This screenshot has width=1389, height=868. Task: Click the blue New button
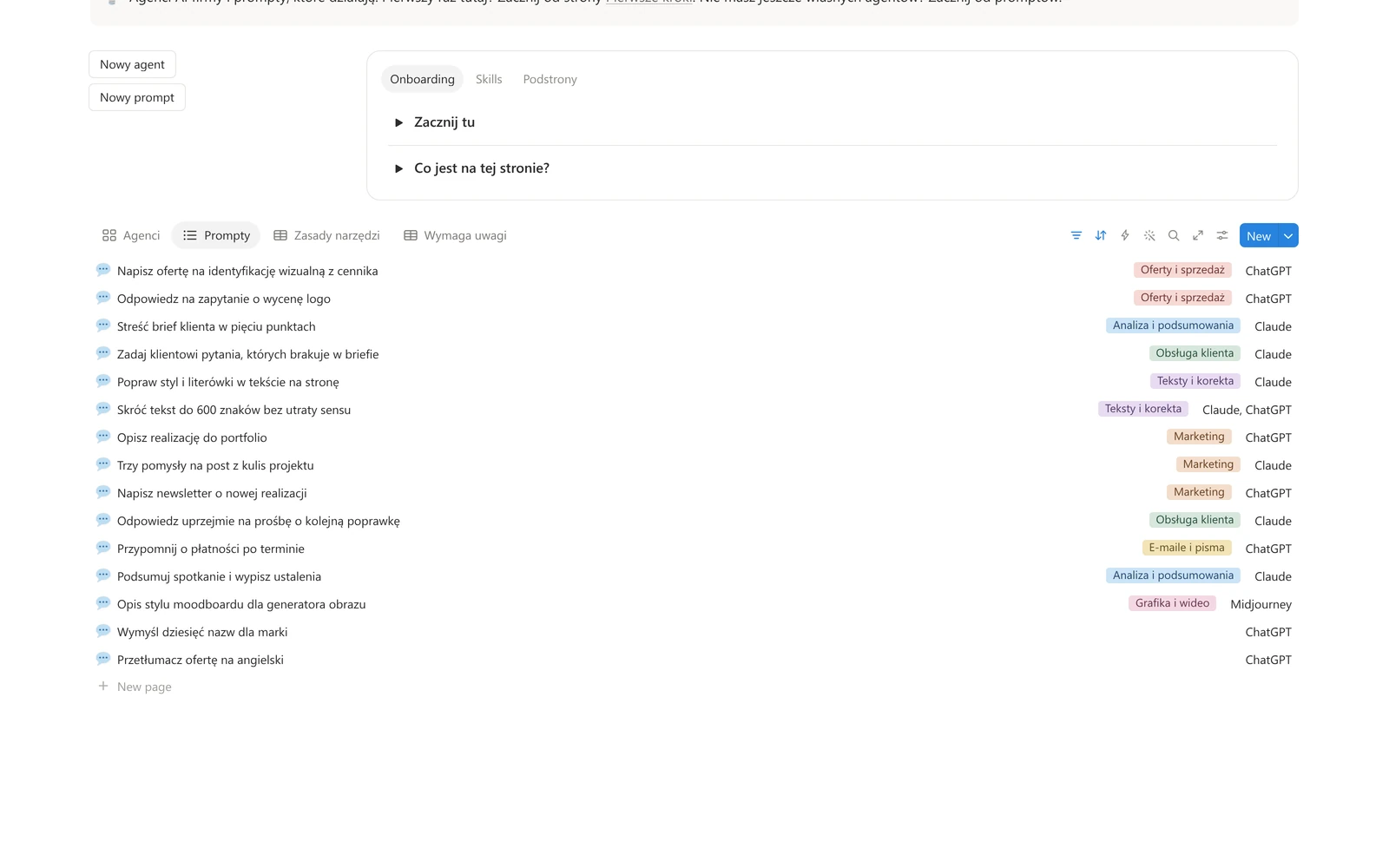pos(1259,236)
